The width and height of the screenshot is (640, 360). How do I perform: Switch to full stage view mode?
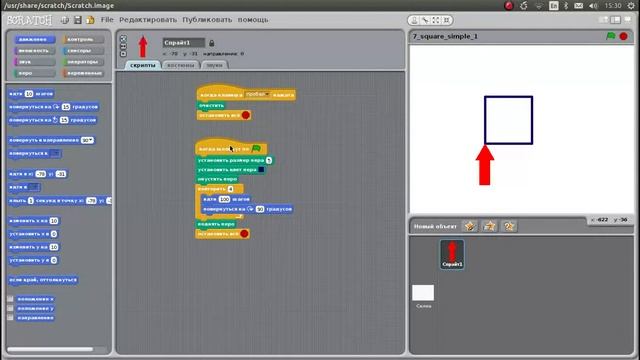[616, 20]
